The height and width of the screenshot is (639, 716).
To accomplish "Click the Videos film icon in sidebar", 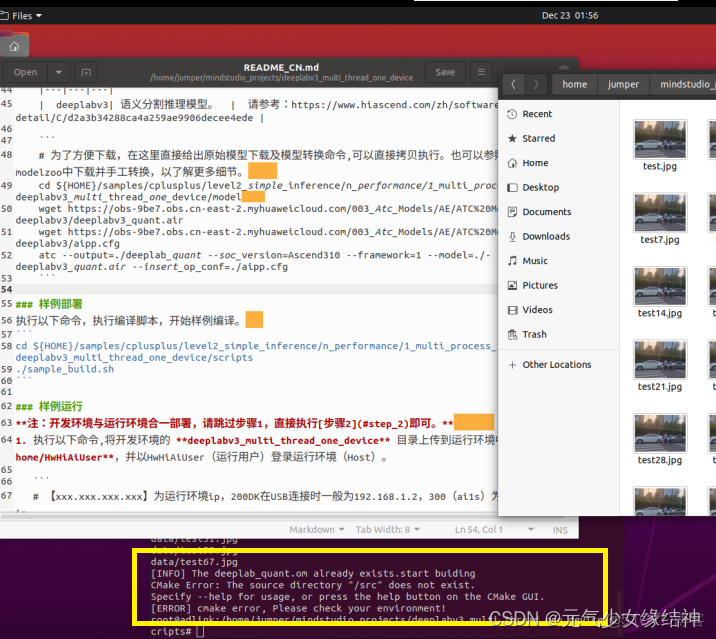I will (x=512, y=310).
